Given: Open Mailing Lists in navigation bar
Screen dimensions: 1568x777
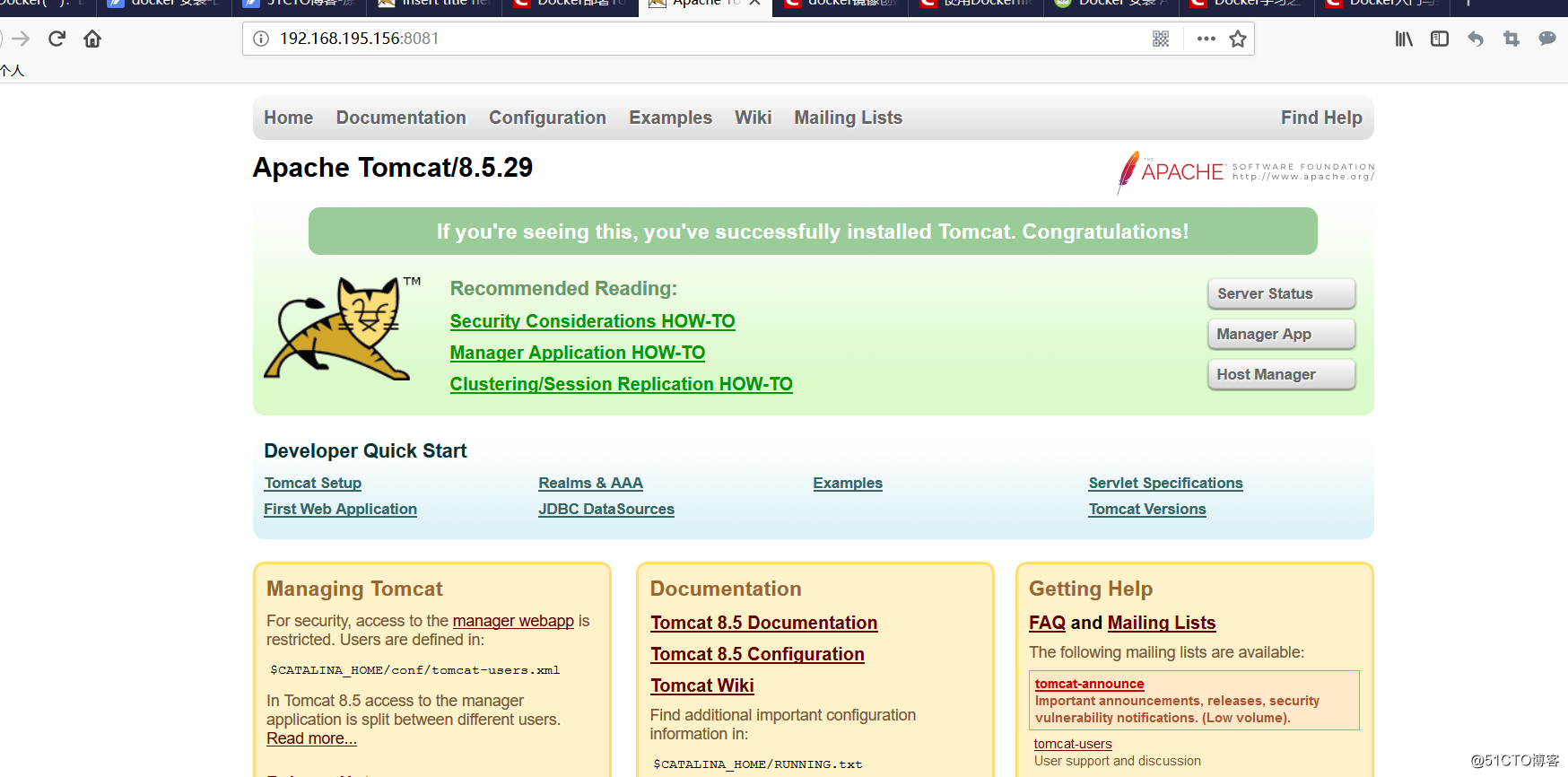Looking at the screenshot, I should click(x=848, y=118).
